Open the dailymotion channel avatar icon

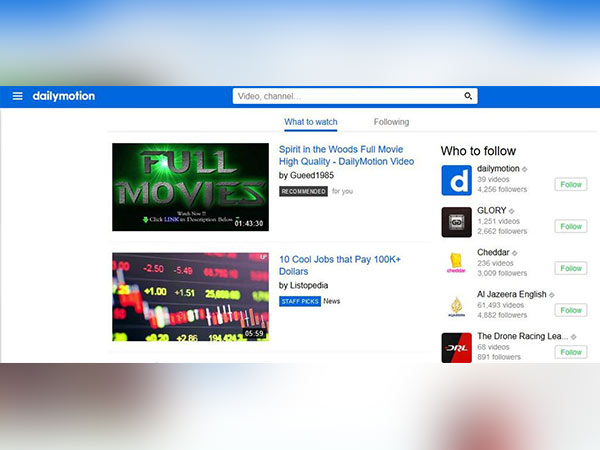click(x=456, y=180)
